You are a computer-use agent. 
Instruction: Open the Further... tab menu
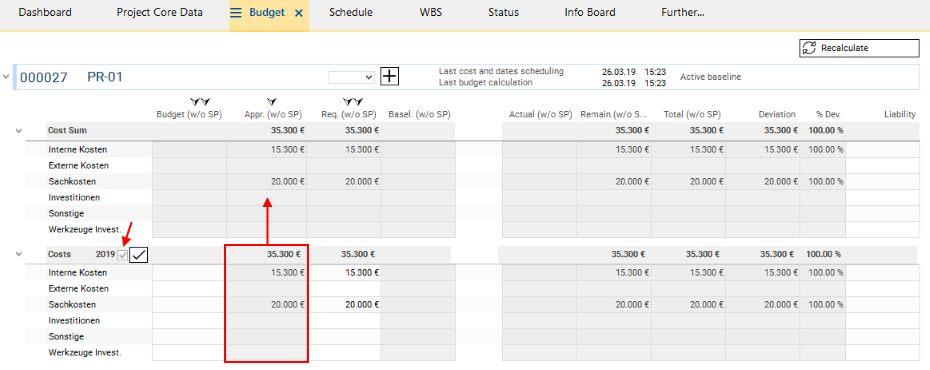[683, 12]
